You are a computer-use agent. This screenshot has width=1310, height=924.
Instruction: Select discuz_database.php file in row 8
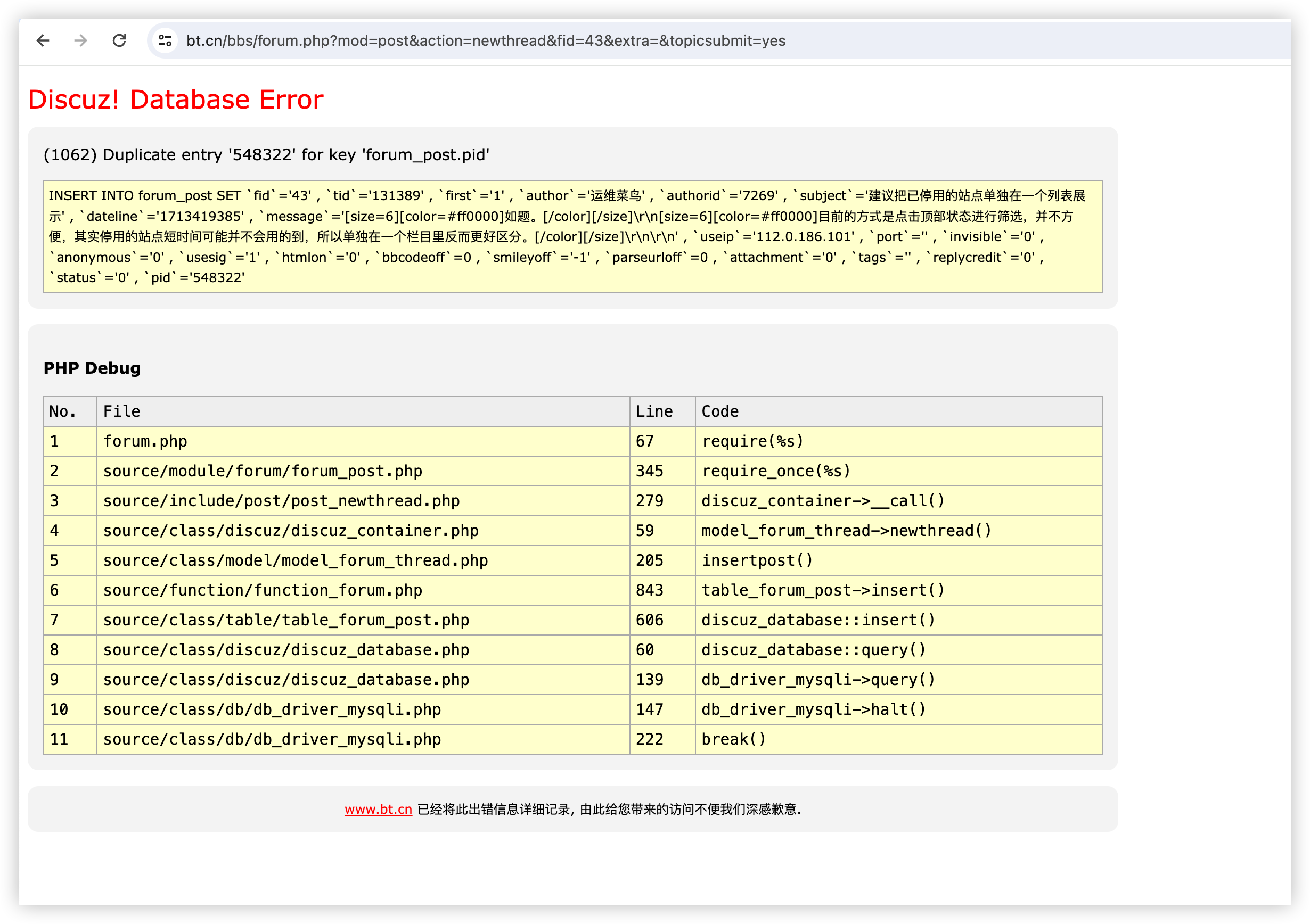pos(363,650)
